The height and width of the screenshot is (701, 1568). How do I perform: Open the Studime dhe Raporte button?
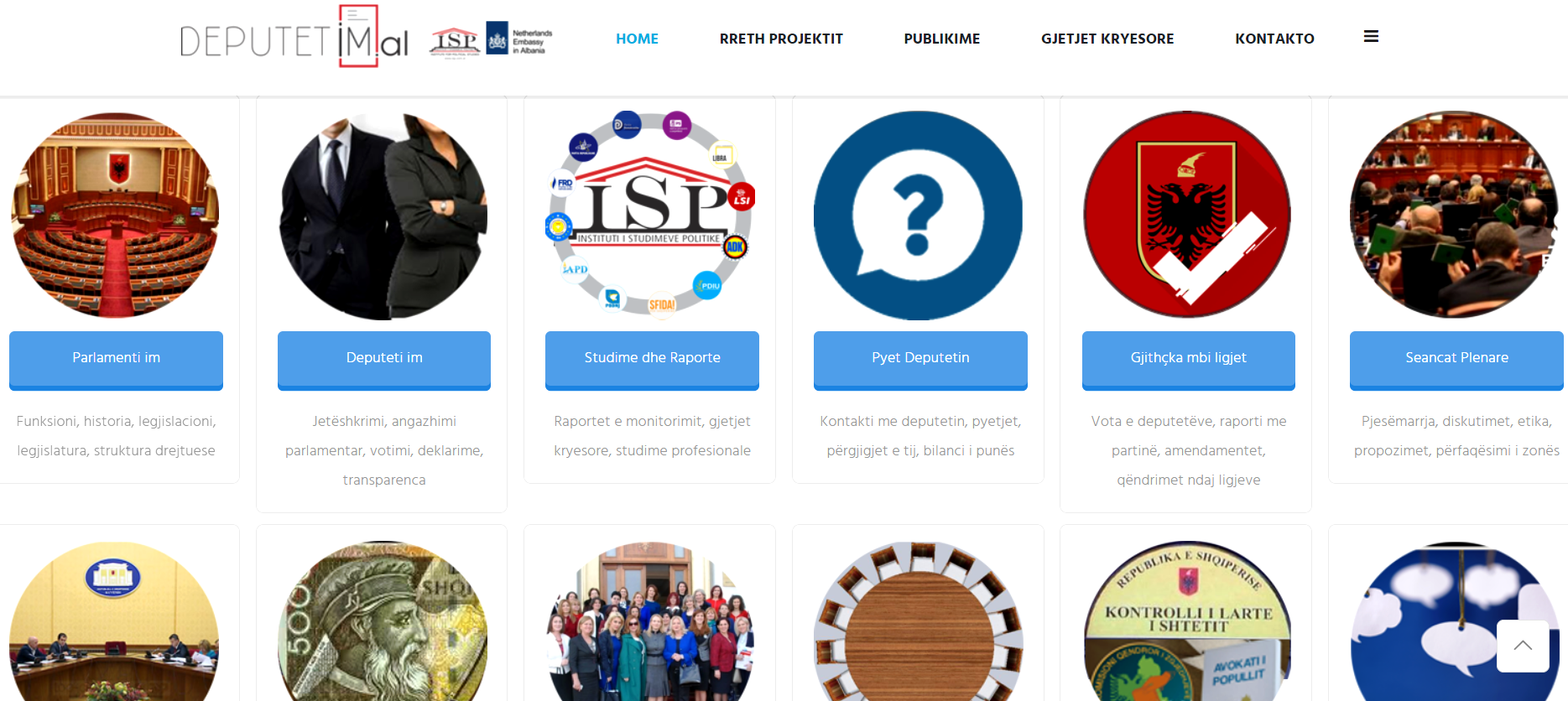tap(652, 360)
